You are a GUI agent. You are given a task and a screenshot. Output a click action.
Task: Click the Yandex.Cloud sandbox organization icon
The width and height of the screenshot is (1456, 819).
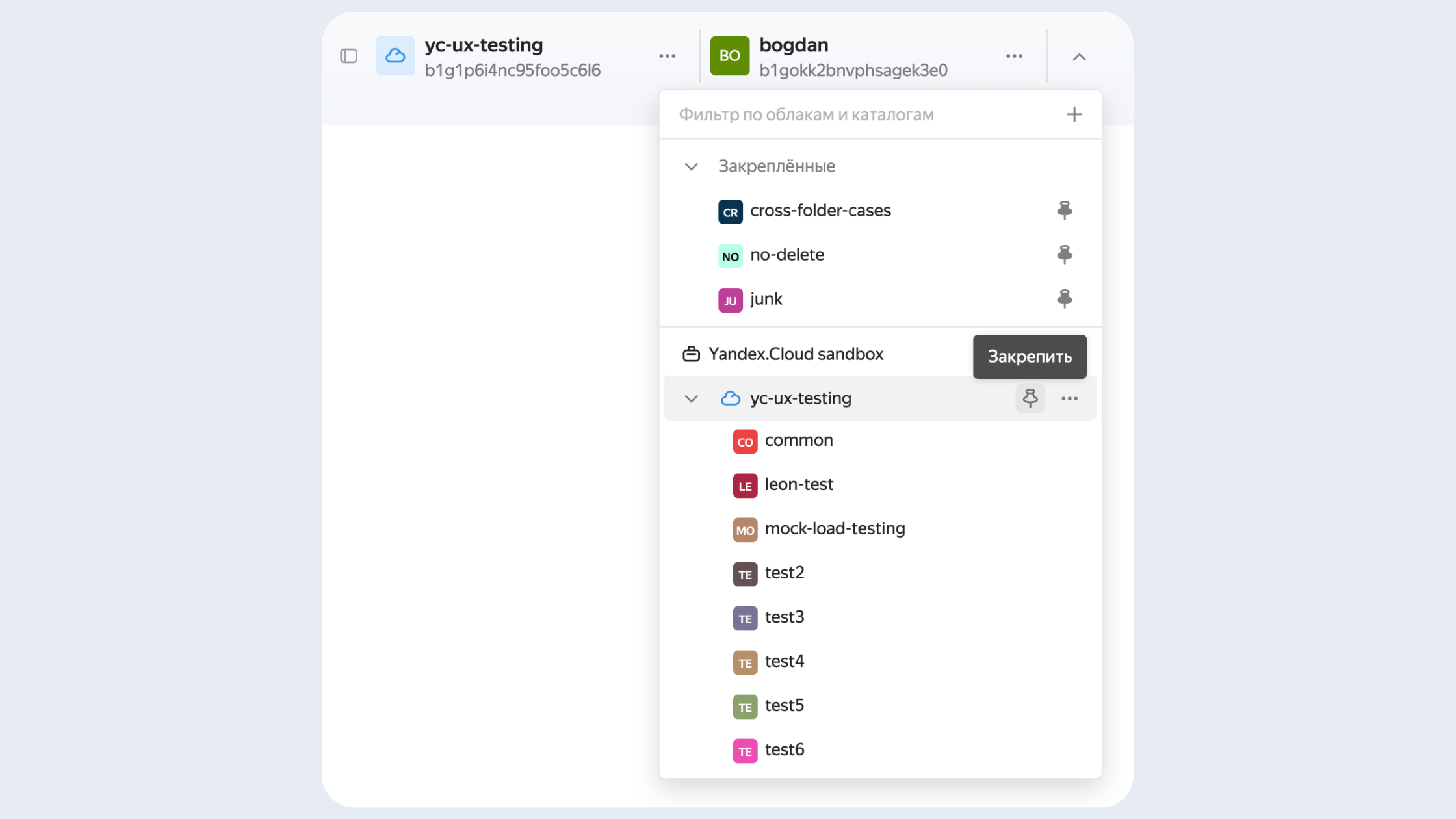pyautogui.click(x=691, y=354)
